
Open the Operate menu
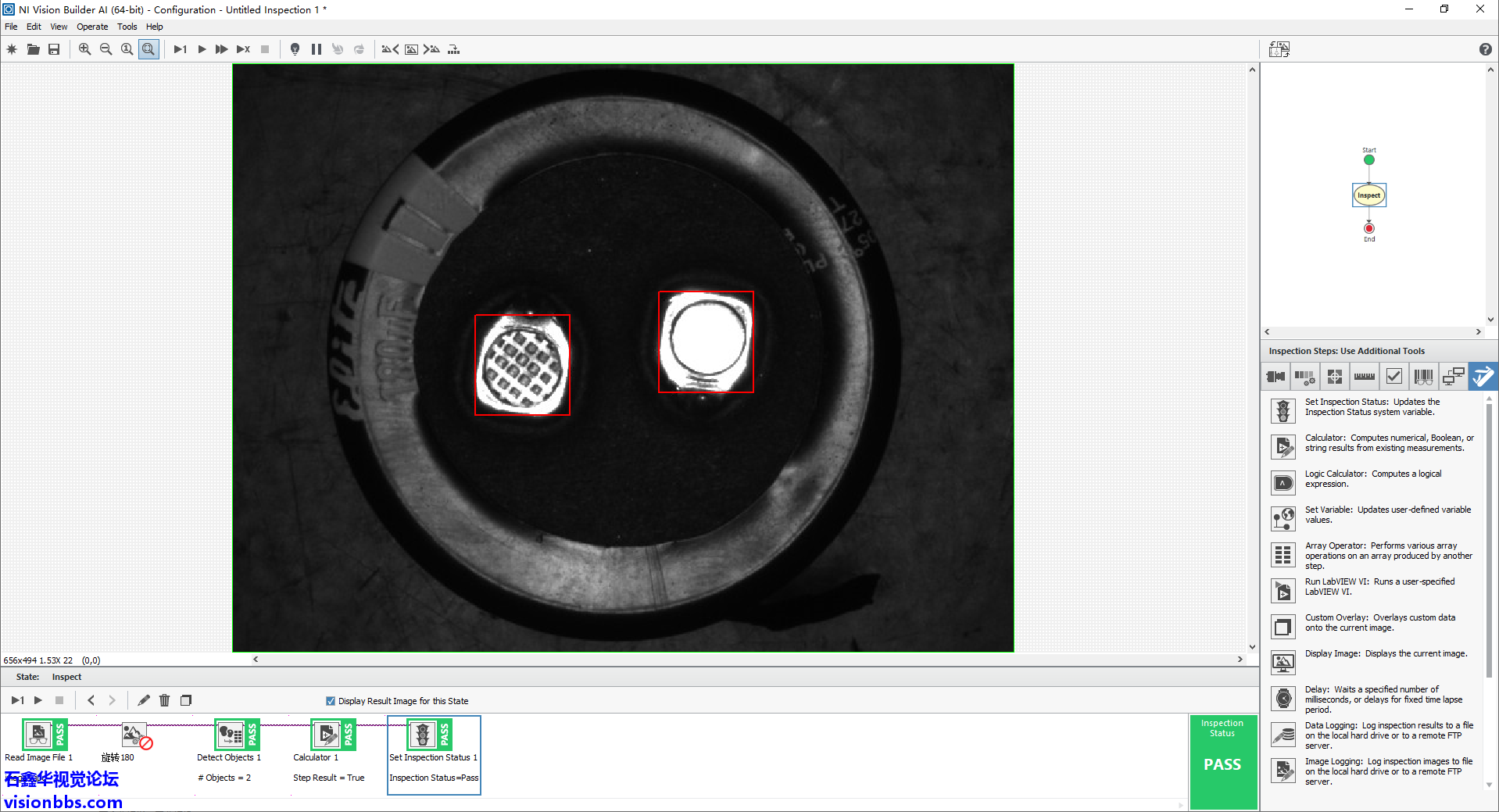[92, 27]
